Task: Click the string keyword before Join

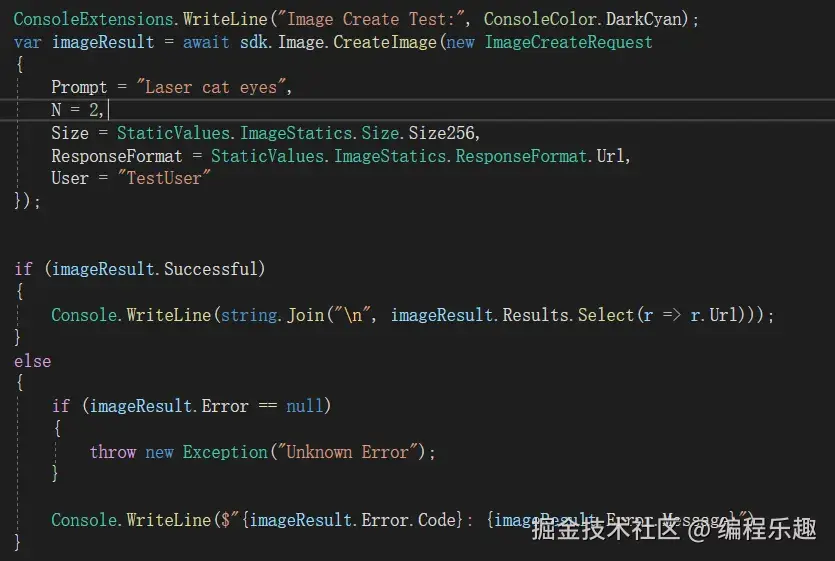Action: (x=249, y=315)
